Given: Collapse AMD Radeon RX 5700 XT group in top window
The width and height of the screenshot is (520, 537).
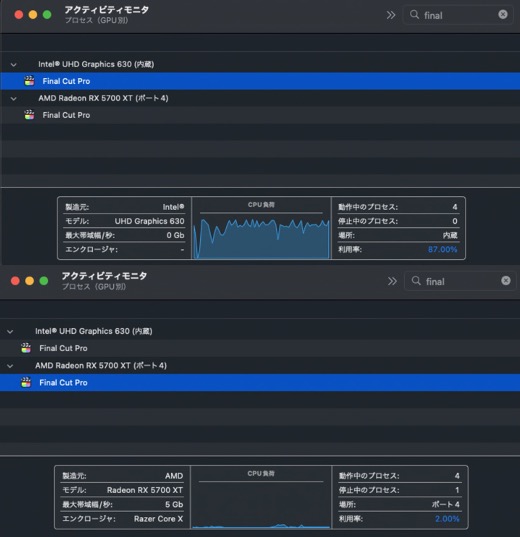Looking at the screenshot, I should click(x=14, y=99).
